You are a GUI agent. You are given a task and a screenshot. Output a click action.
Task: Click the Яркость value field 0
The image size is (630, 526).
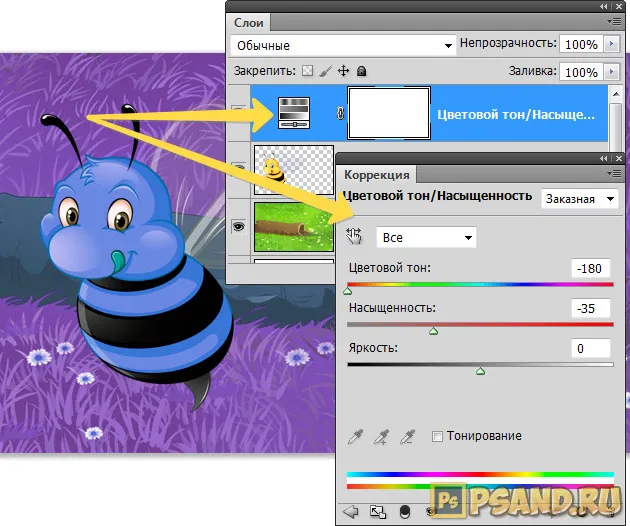[x=591, y=348]
